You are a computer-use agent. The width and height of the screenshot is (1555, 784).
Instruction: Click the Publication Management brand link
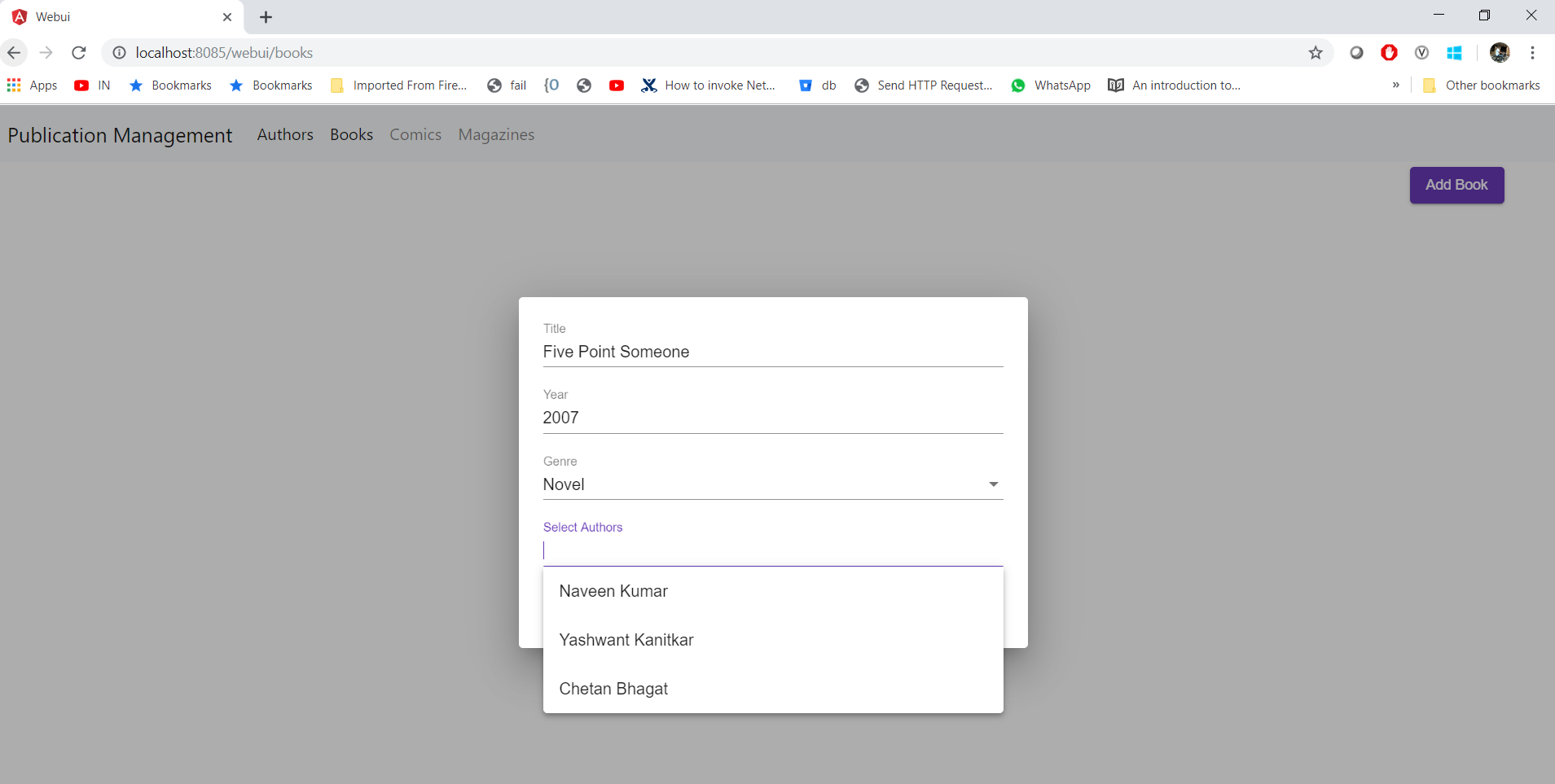(x=120, y=135)
